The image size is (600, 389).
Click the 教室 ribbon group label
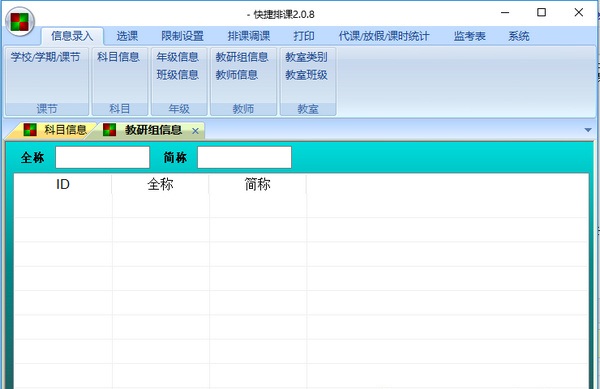(308, 109)
